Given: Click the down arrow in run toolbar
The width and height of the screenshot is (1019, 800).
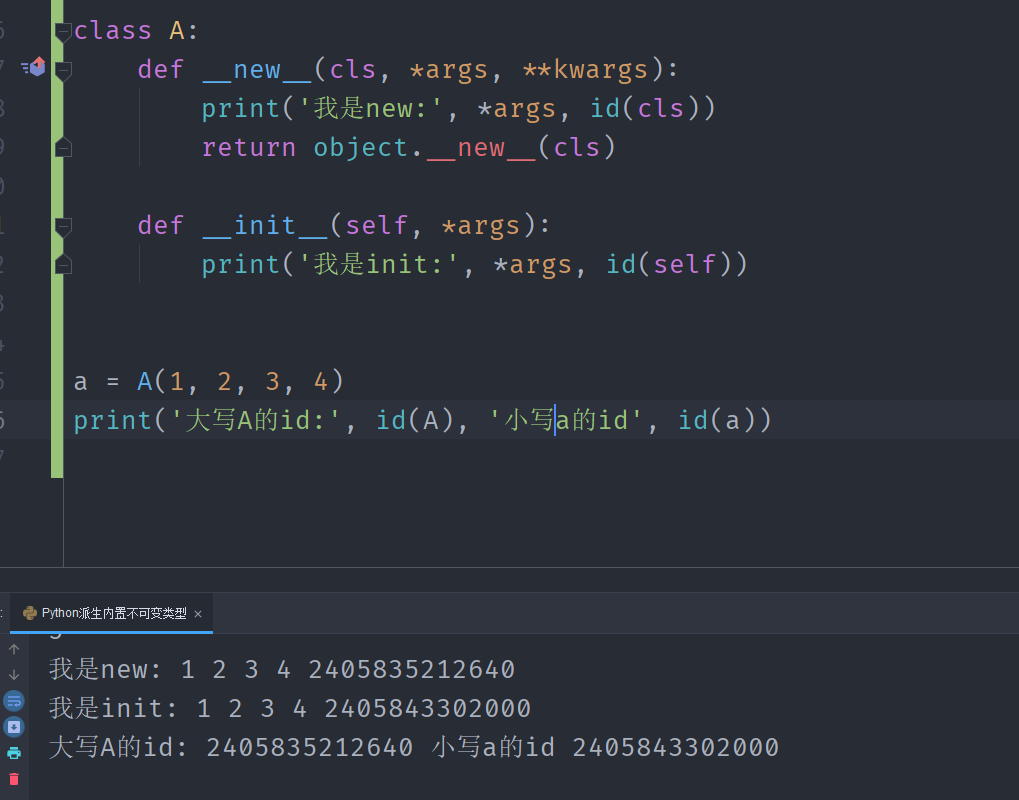Looking at the screenshot, I should pyautogui.click(x=14, y=675).
